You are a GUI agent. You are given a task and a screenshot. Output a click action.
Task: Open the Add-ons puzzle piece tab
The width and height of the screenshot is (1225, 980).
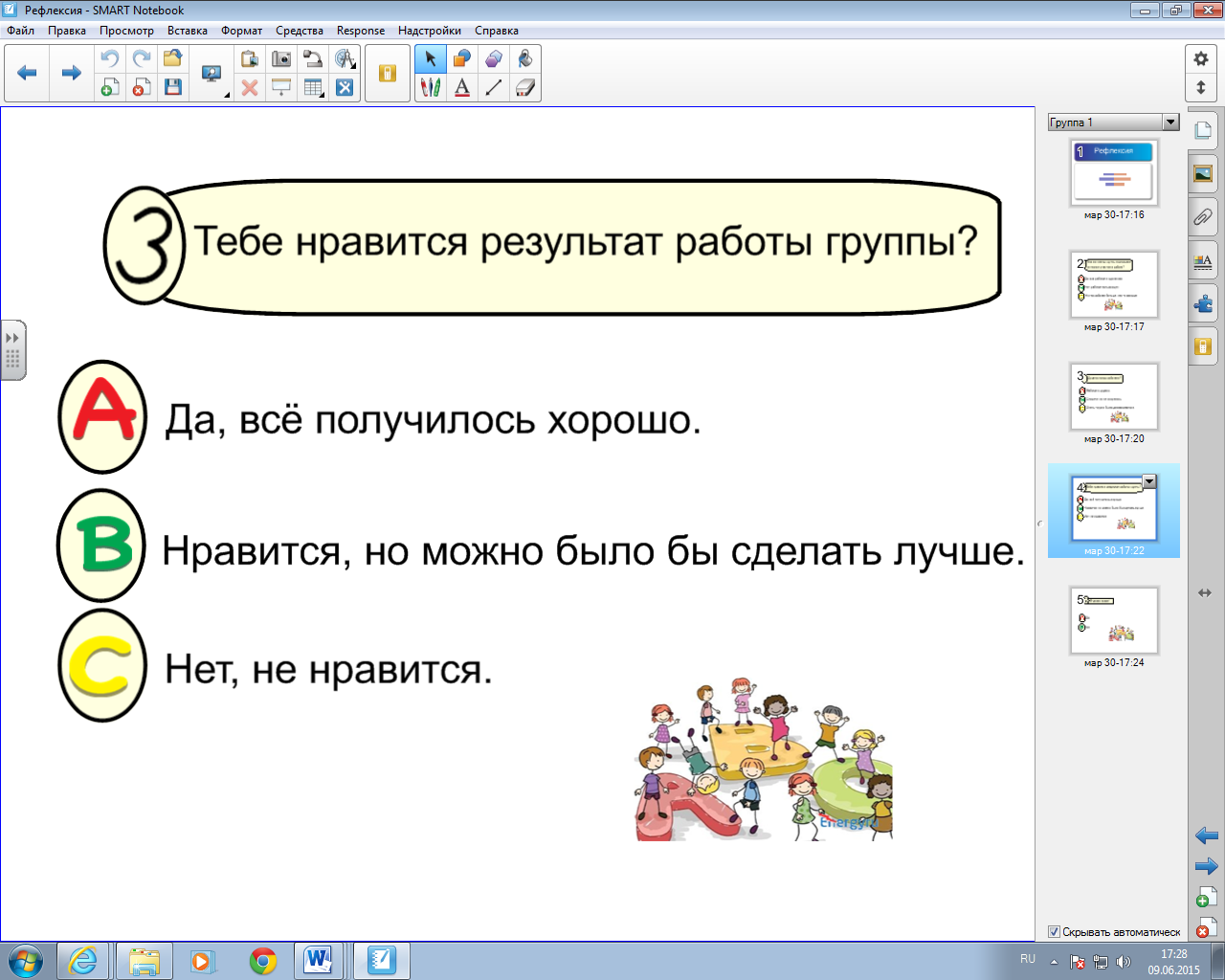(1203, 304)
